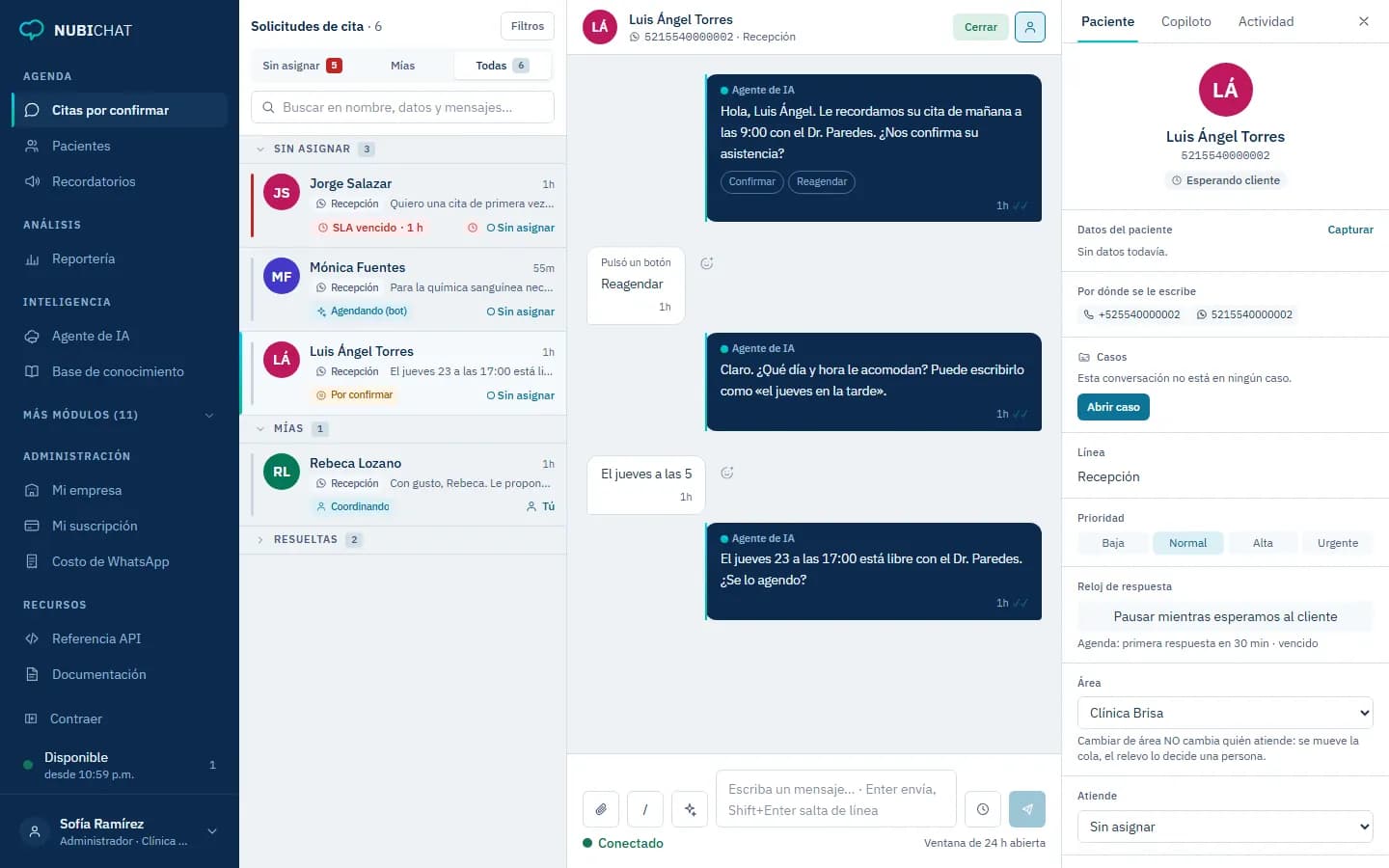Image resolution: width=1389 pixels, height=868 pixels.
Task: Toggle Disponible availability status
Action: point(120,765)
